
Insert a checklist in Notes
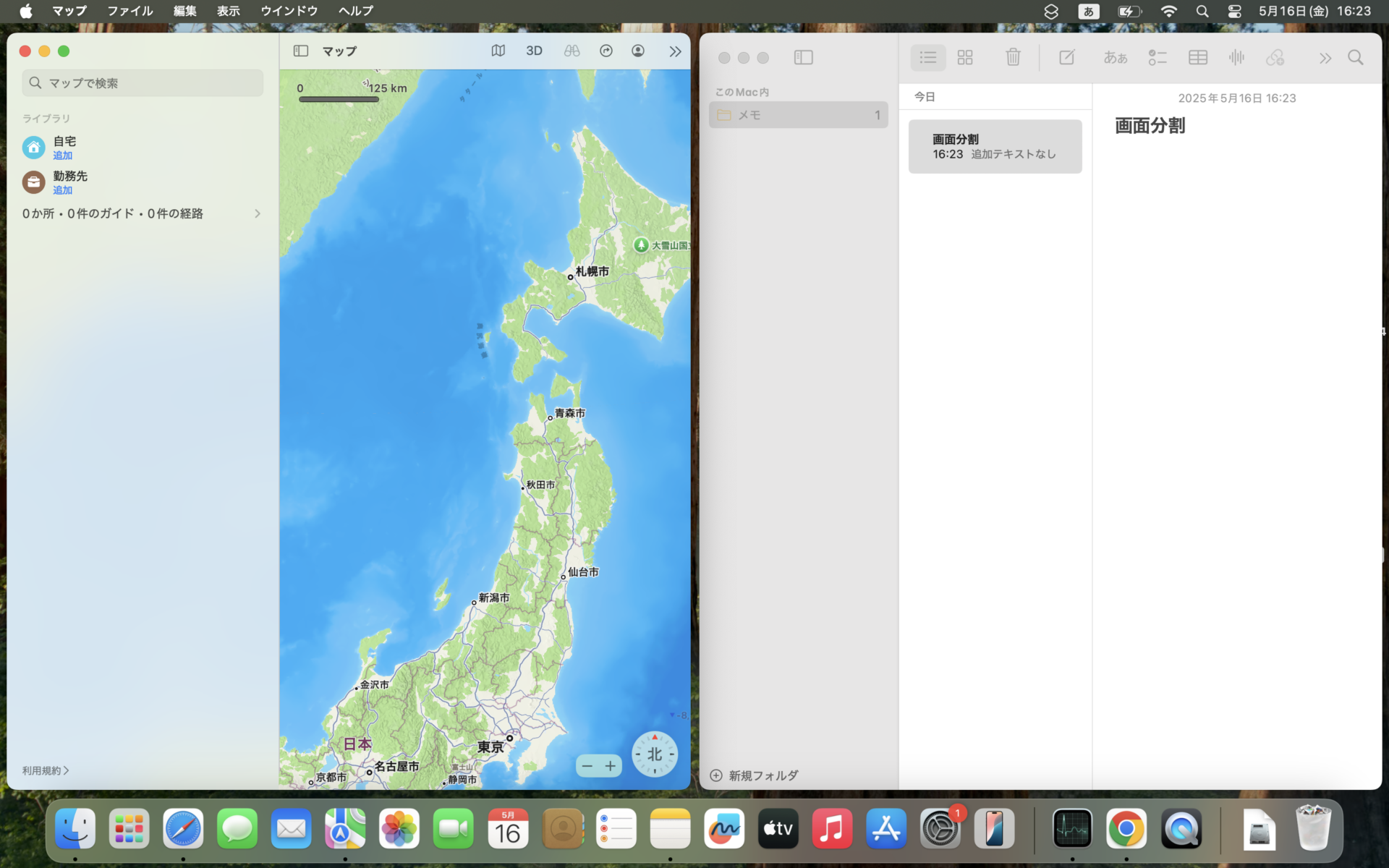(x=1157, y=57)
